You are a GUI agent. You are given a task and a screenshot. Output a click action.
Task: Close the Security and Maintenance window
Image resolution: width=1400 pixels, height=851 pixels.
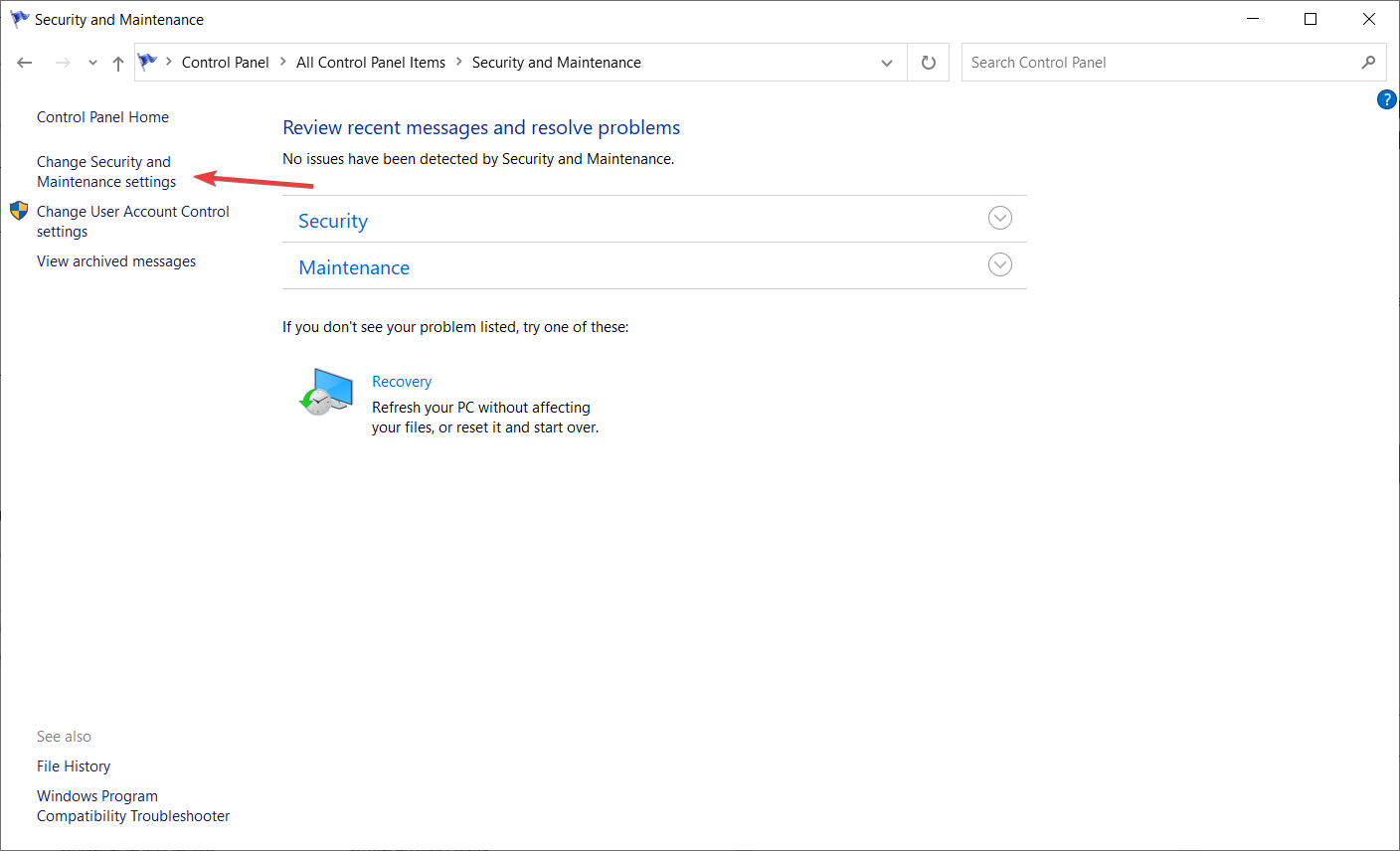(x=1369, y=19)
